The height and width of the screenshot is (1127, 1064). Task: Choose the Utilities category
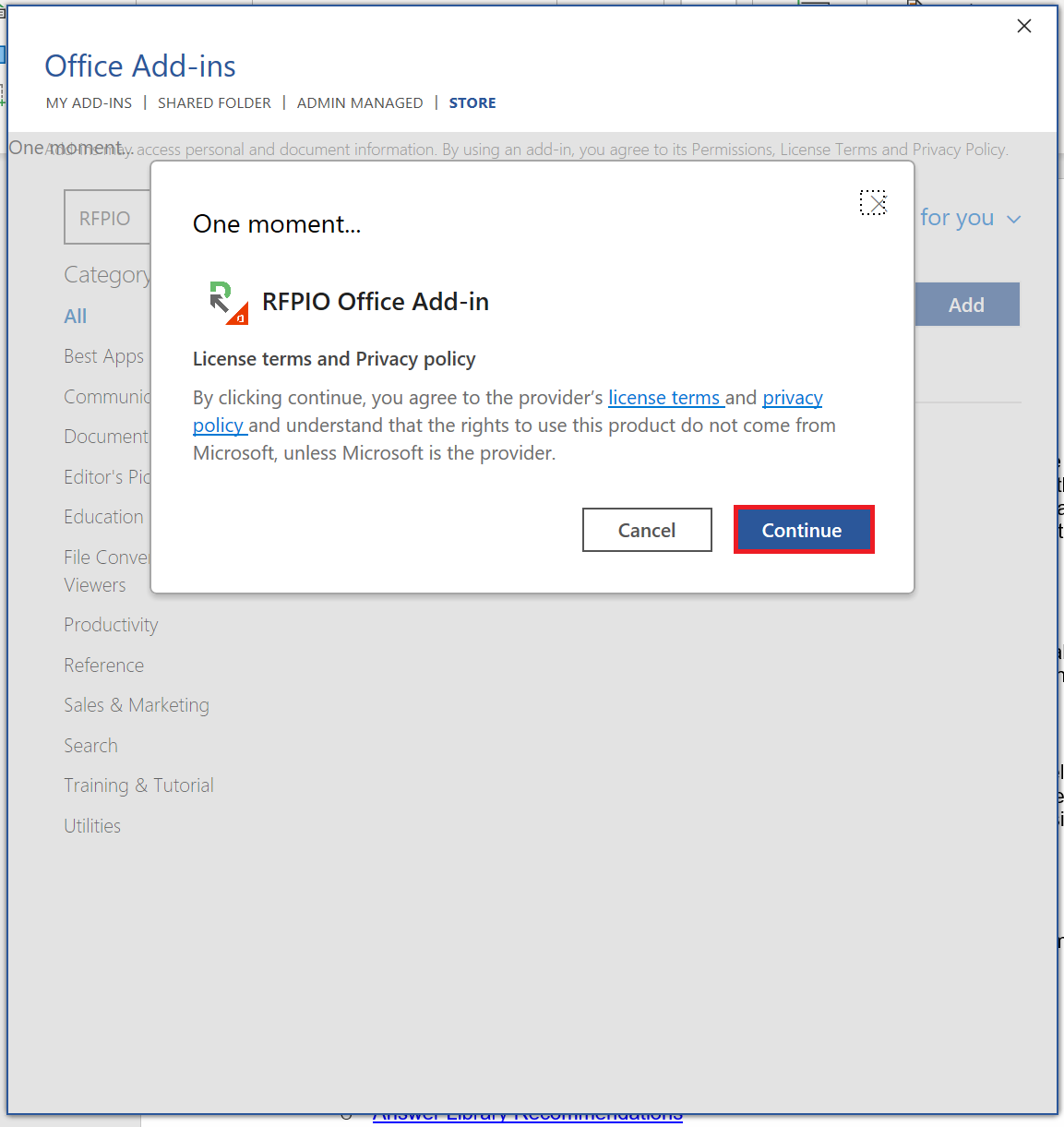point(92,826)
